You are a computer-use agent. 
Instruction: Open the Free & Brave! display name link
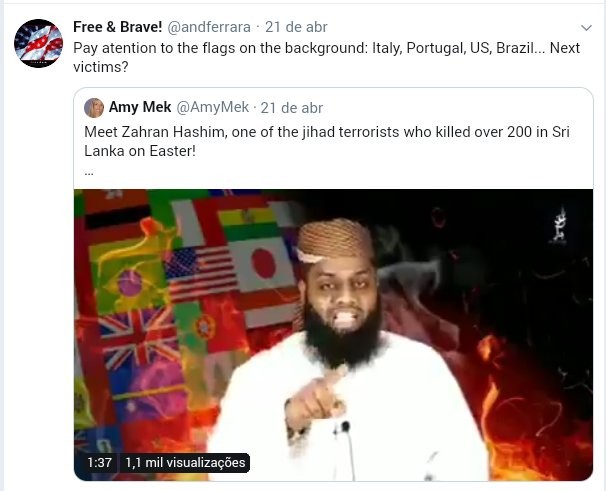pyautogui.click(x=117, y=27)
